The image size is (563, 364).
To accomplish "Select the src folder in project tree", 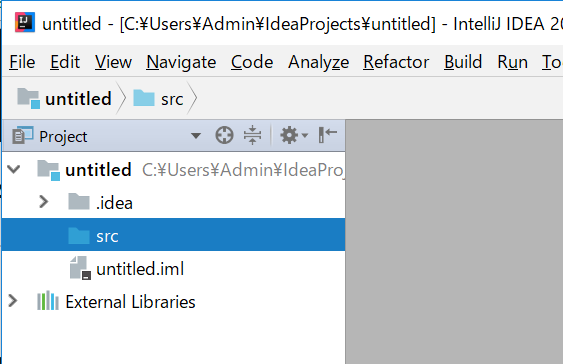I will pos(173,235).
